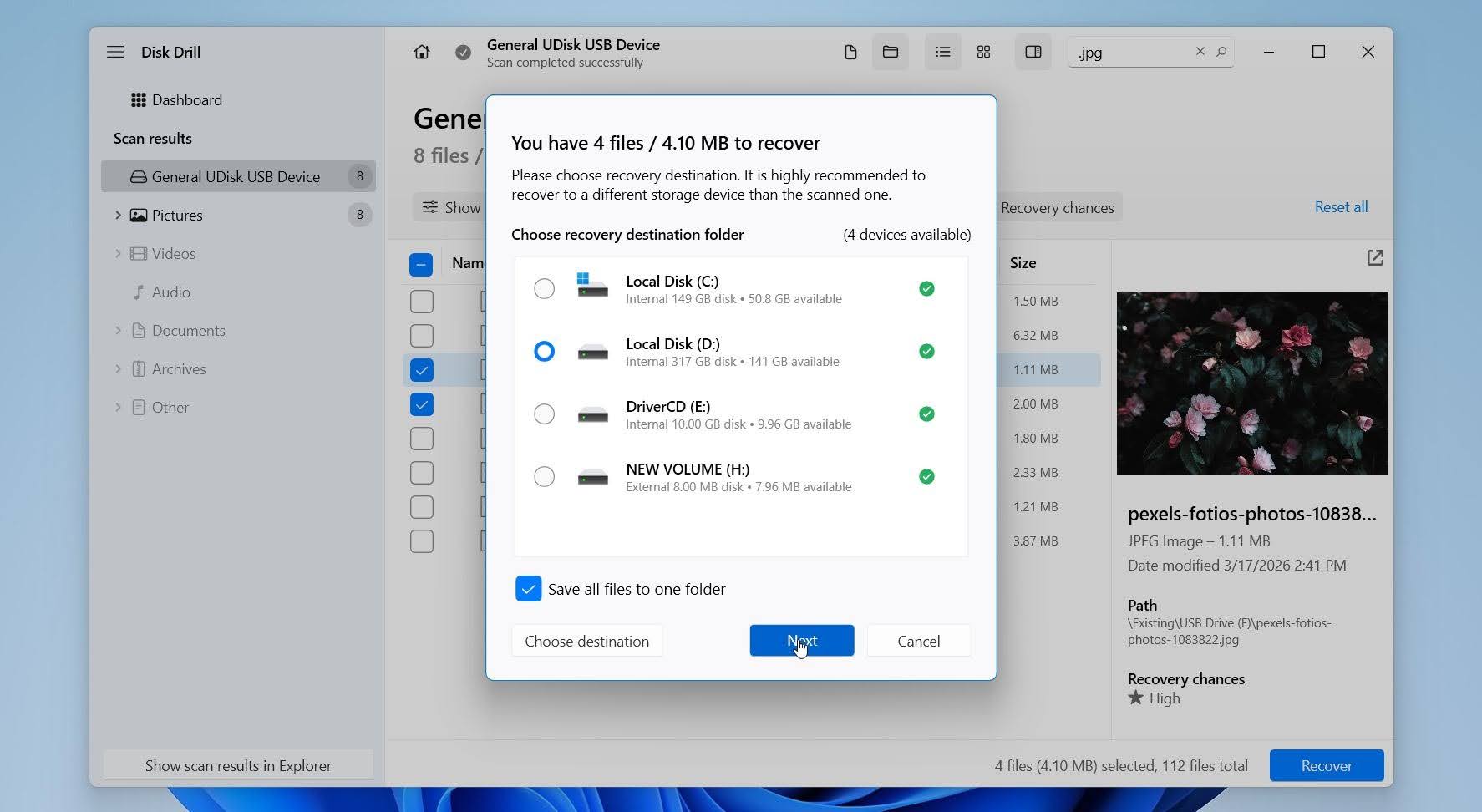Toggle the preview panel icon
The height and width of the screenshot is (812, 1482).
pos(1033,52)
